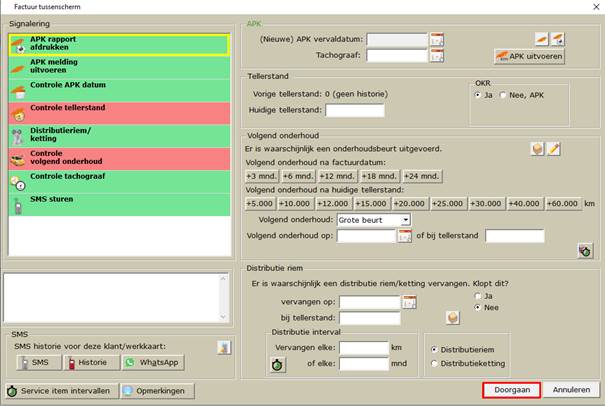Add +15.000 km to next maintenance

click(371, 204)
